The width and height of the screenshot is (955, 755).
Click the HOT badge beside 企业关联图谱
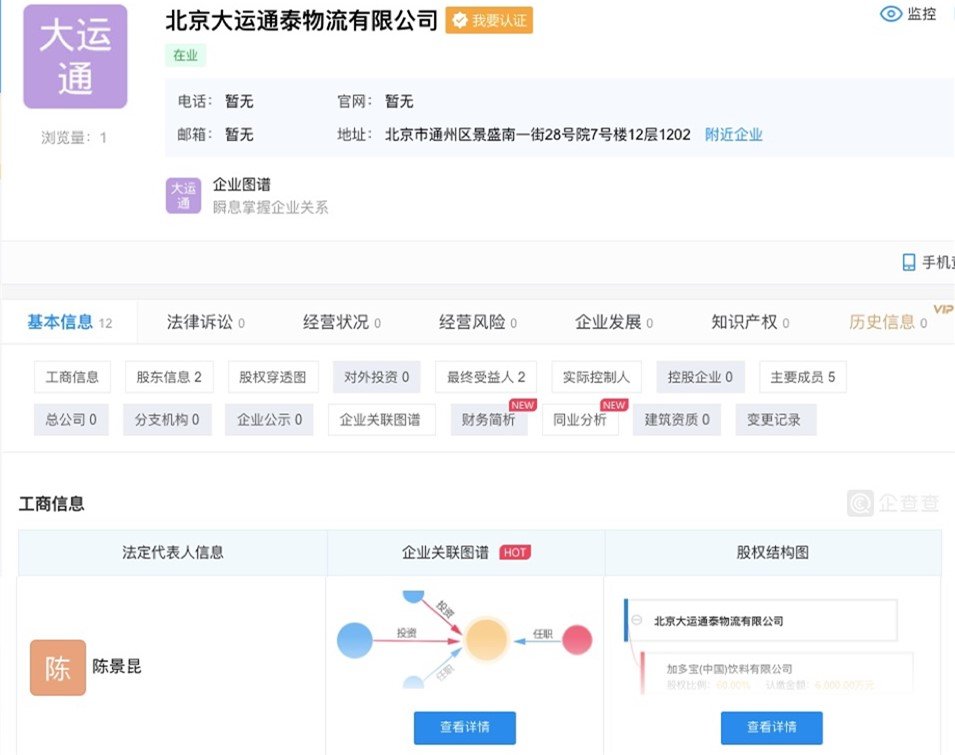tap(515, 552)
